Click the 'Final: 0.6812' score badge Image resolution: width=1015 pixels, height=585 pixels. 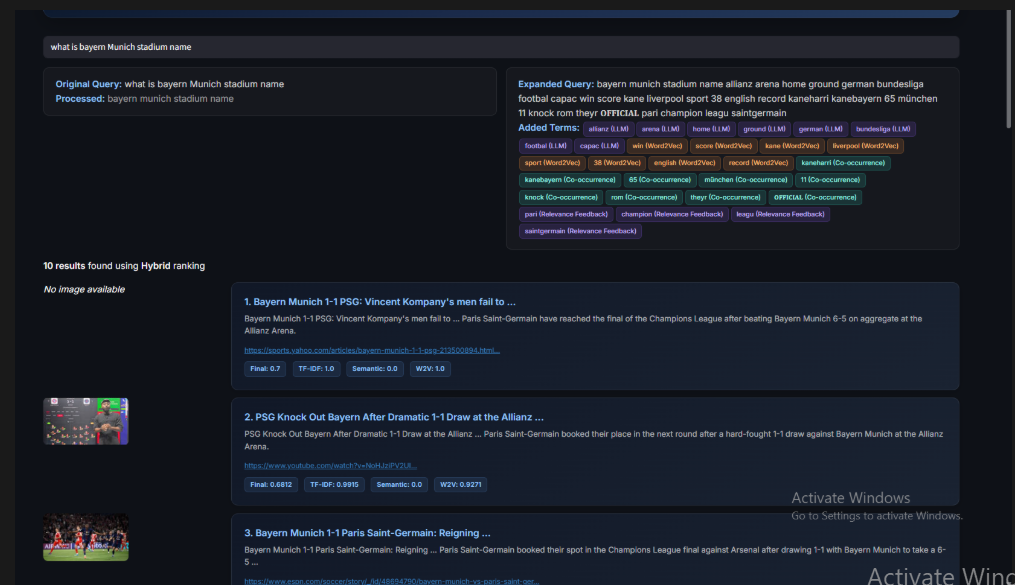271,484
